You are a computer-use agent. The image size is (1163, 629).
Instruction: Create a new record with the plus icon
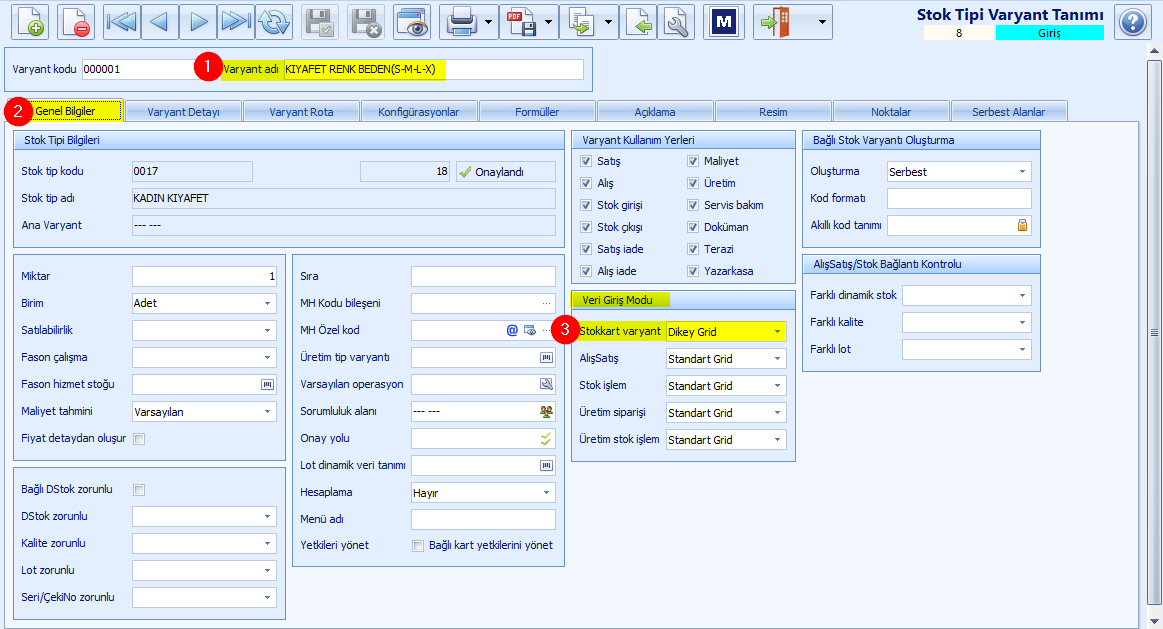coord(29,22)
